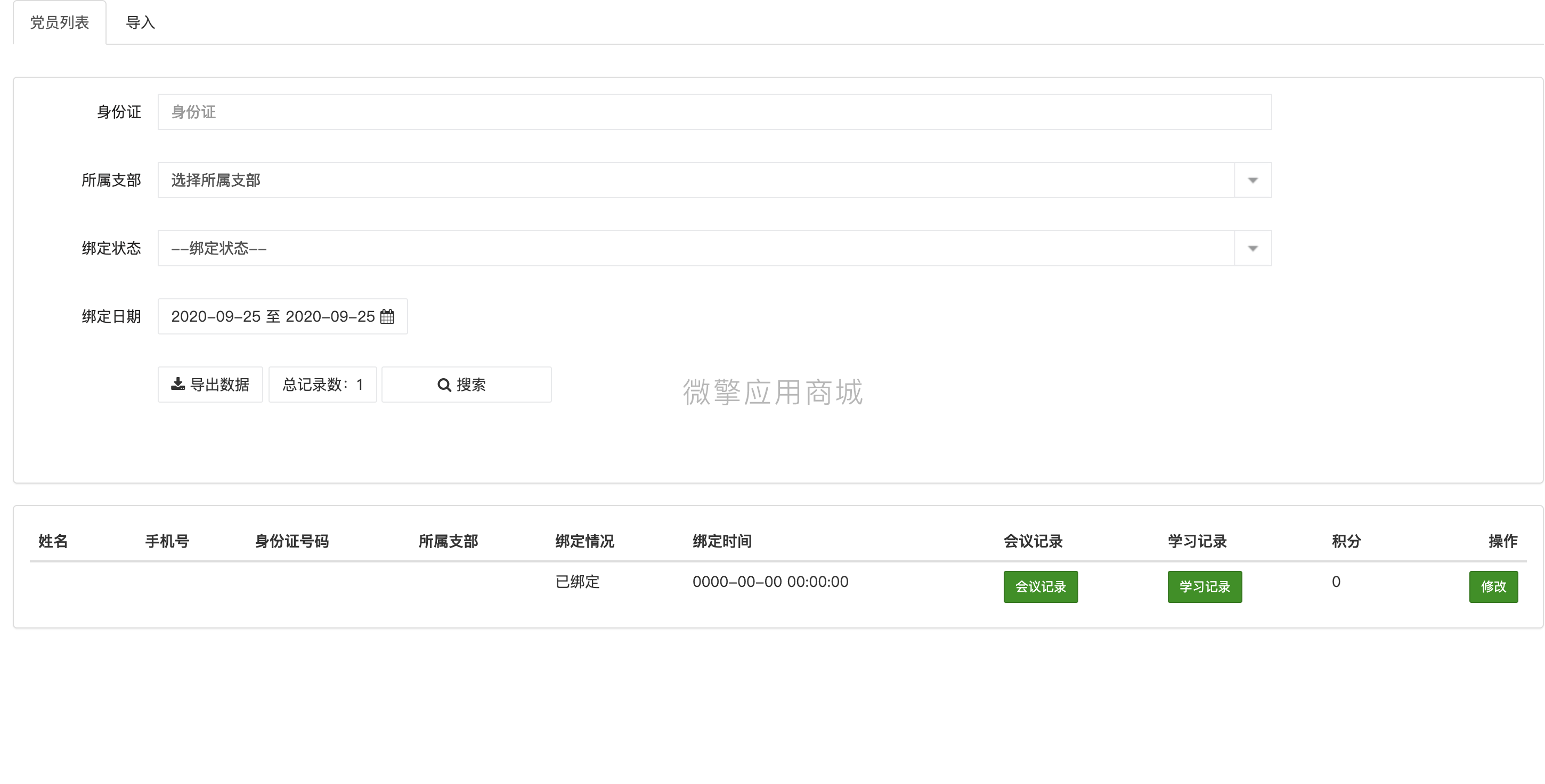Click the 绑定日期 form label
Viewport: 1545px width, 784px height.
tap(111, 316)
